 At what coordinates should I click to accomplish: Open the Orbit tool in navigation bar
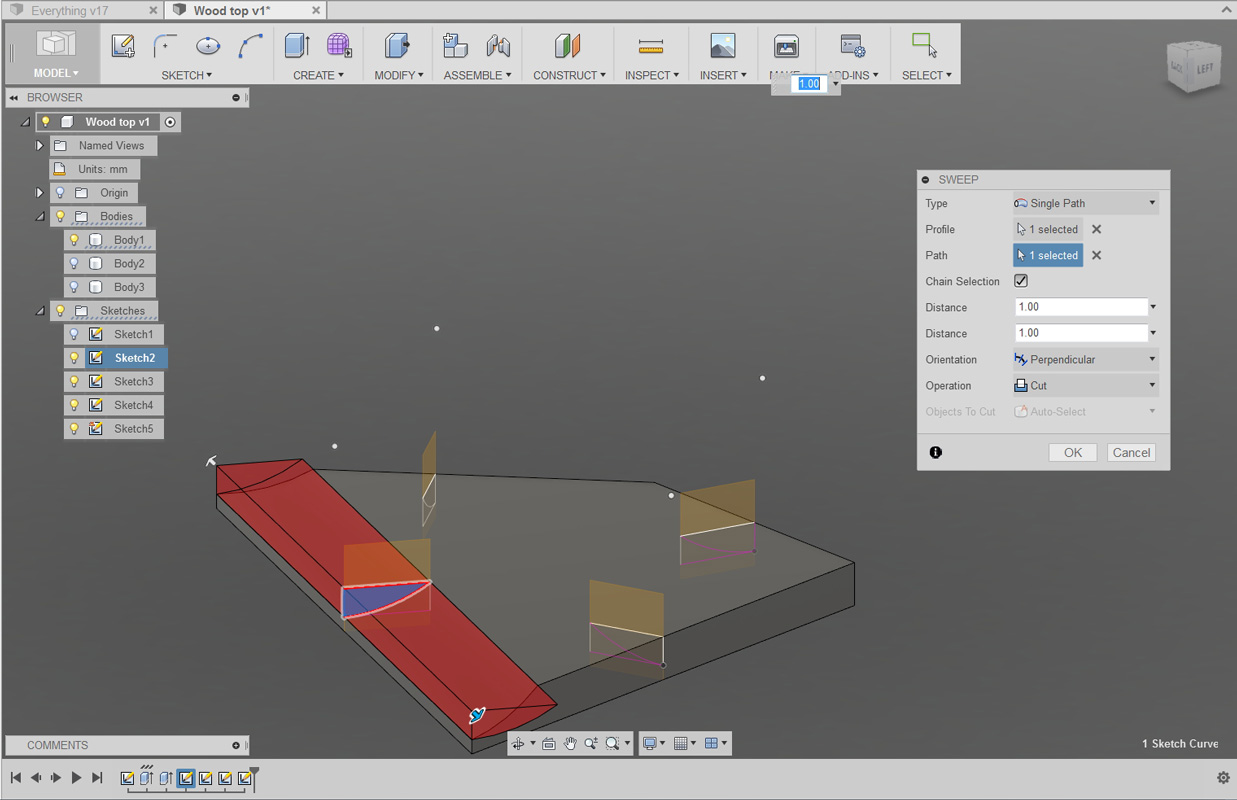(518, 743)
